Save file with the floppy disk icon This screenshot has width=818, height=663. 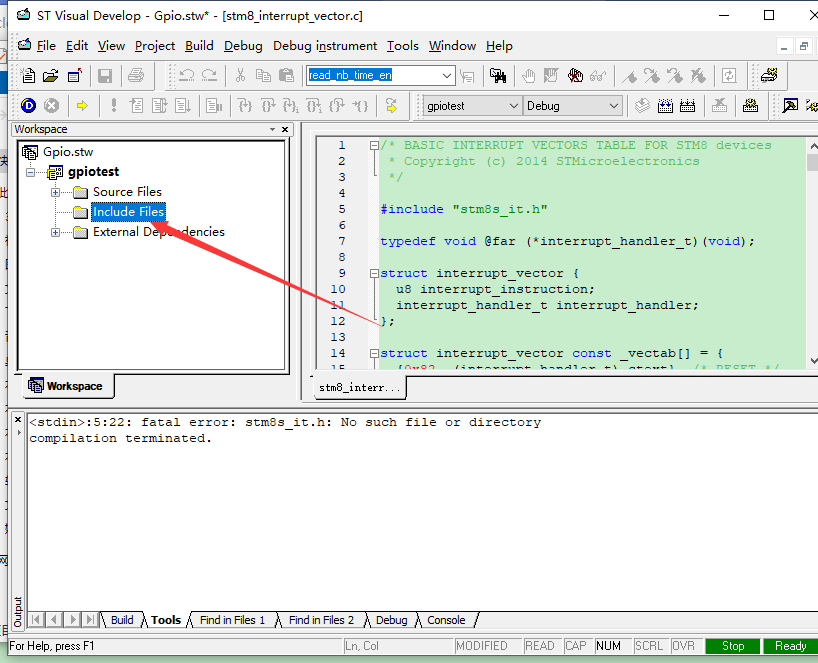[105, 76]
